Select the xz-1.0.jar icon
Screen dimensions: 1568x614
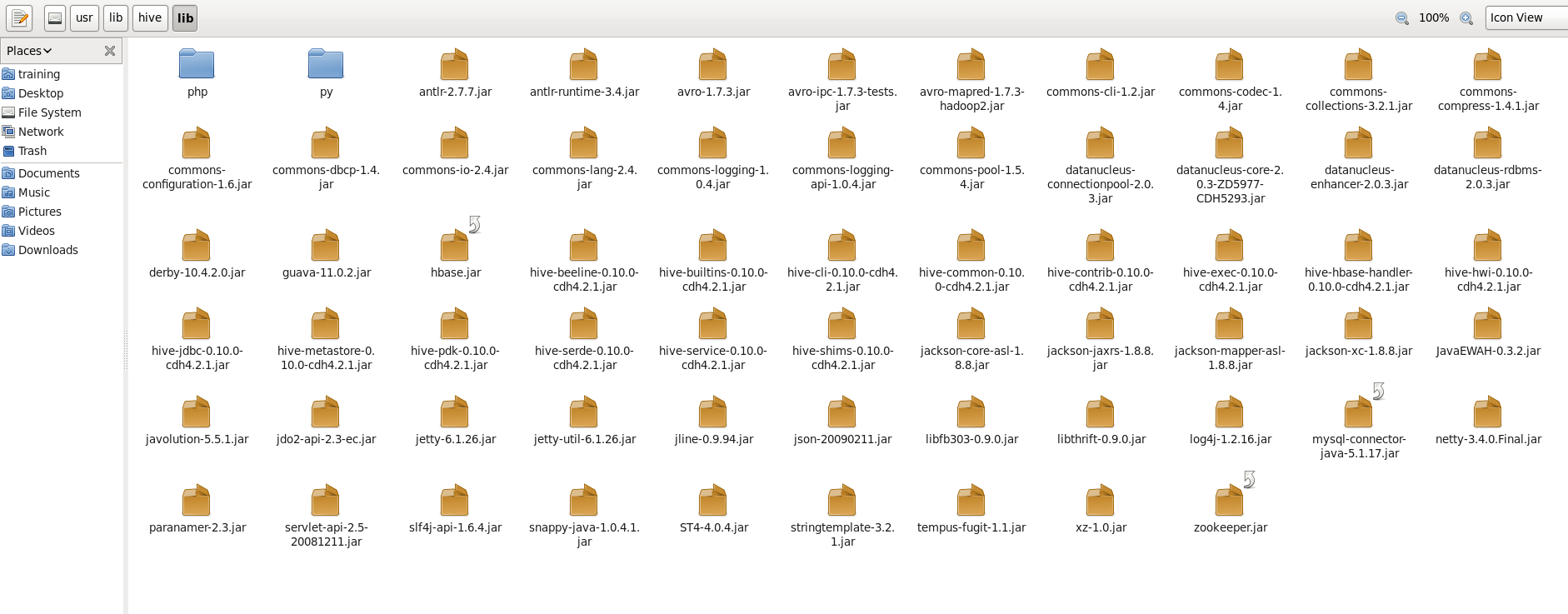[x=1101, y=500]
